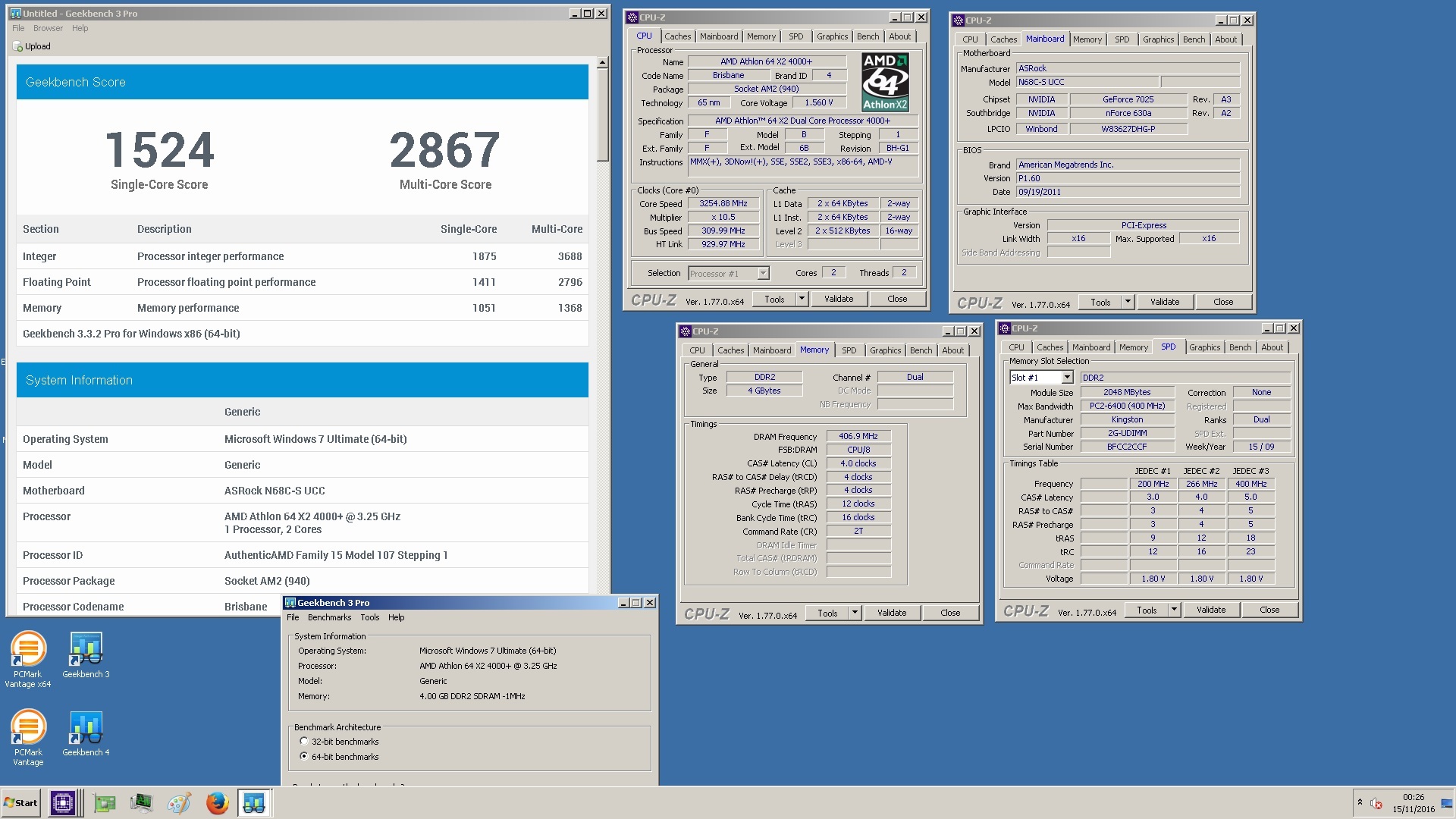This screenshot has width=1456, height=819.
Task: Click Close button in the CPU-Z memory window
Action: (x=950, y=613)
